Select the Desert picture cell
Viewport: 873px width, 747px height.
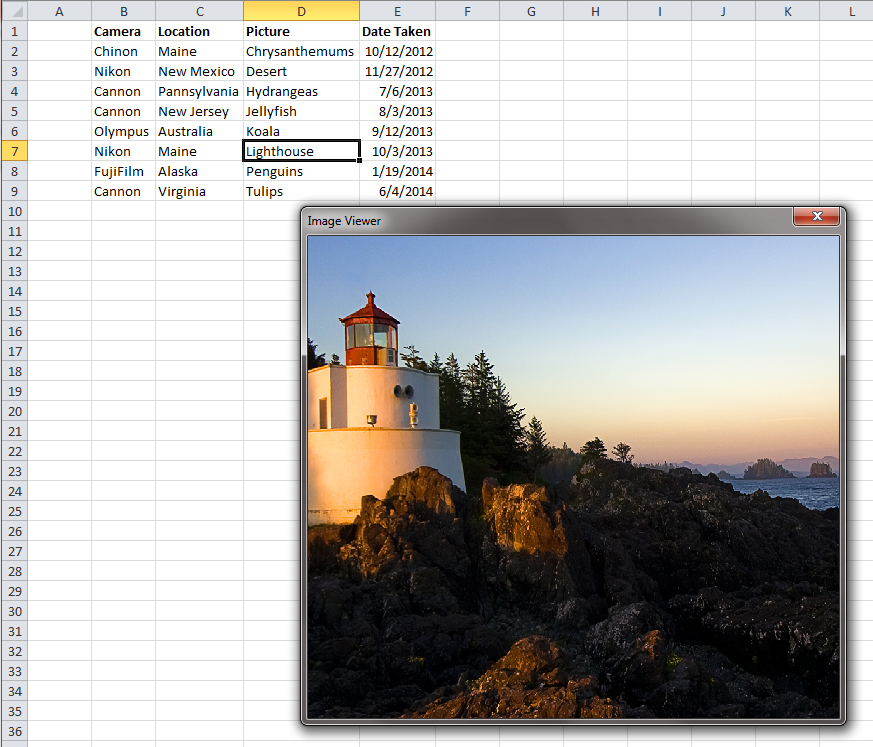[301, 71]
